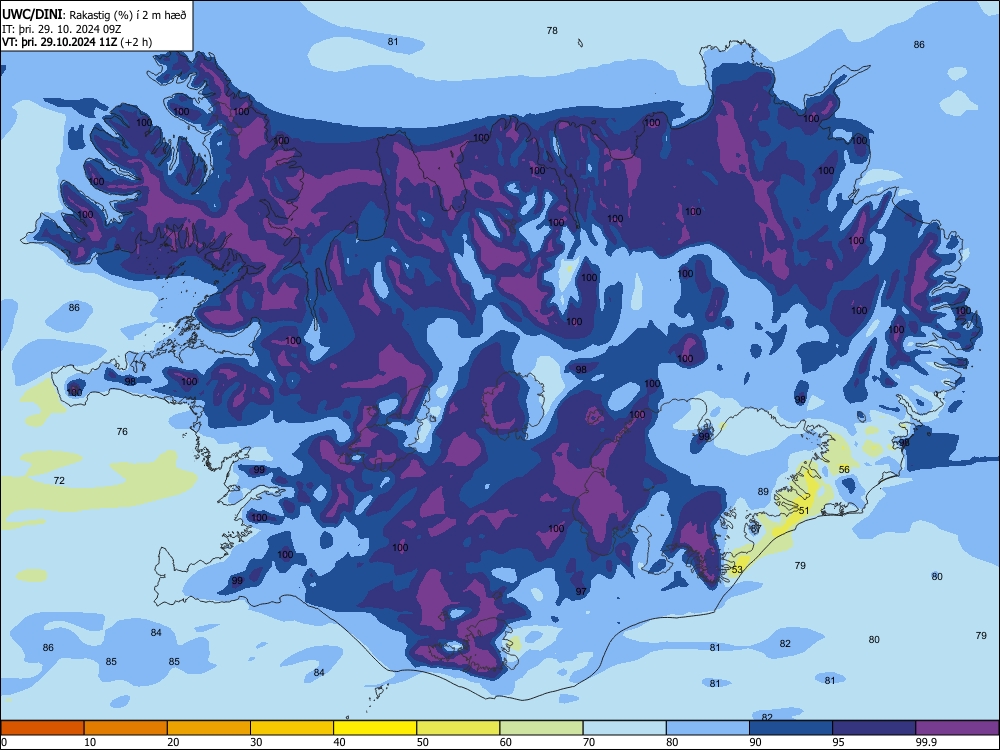Screen dimensions: 1000x750
Task: Click the IT: þri. 29. 10. 2024 09Z line
Action: coord(62,29)
